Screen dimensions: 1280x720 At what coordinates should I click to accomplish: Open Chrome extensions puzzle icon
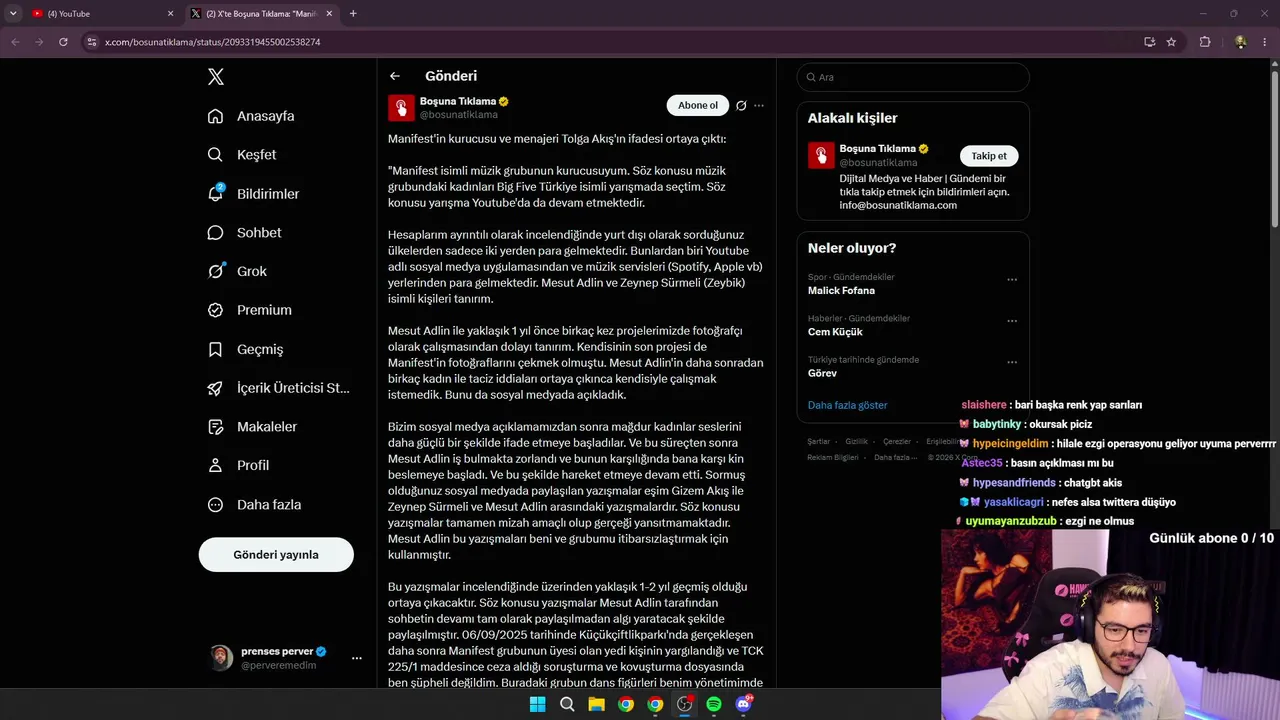[1205, 42]
